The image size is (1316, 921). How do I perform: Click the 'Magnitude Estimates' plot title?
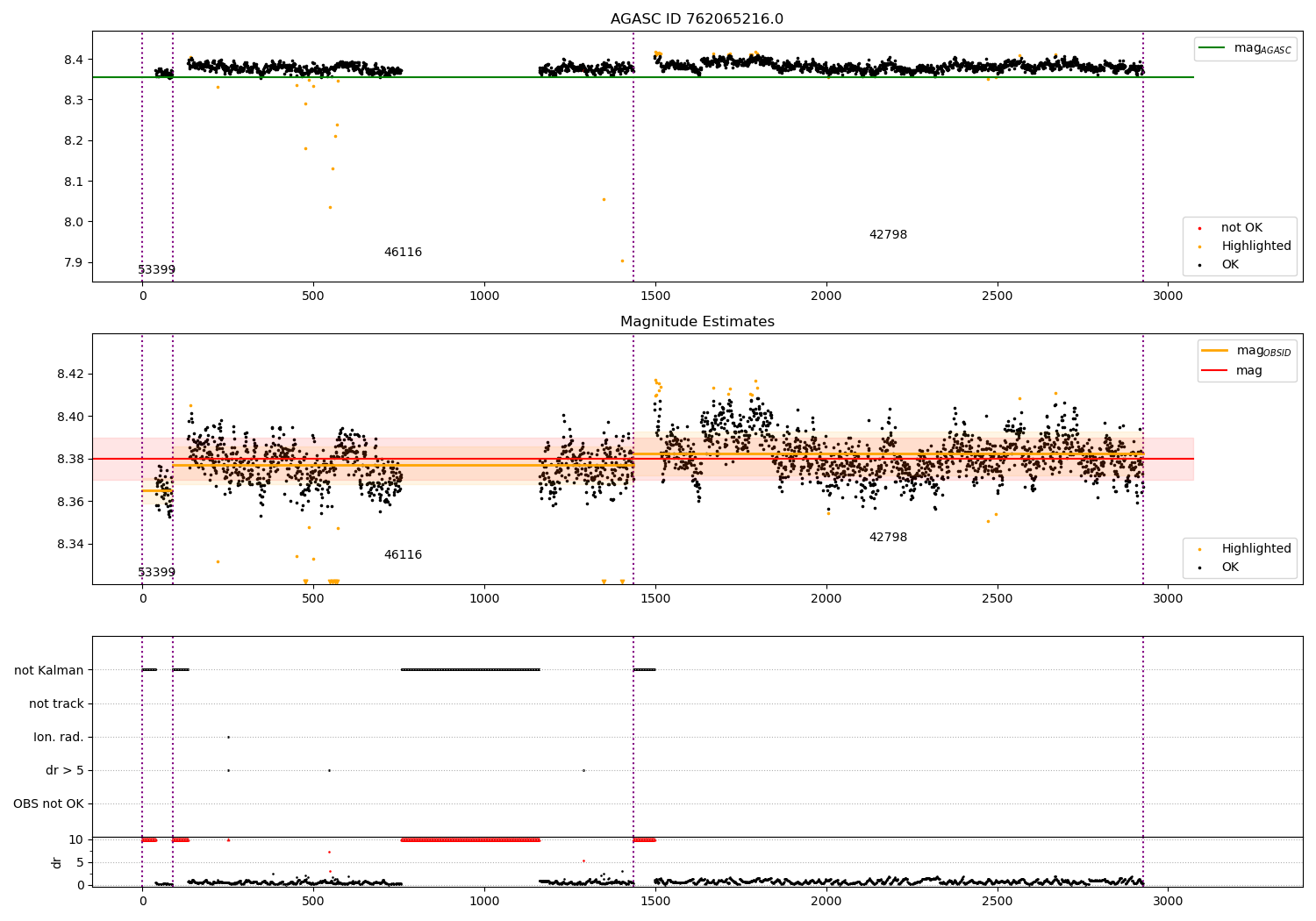tap(697, 322)
